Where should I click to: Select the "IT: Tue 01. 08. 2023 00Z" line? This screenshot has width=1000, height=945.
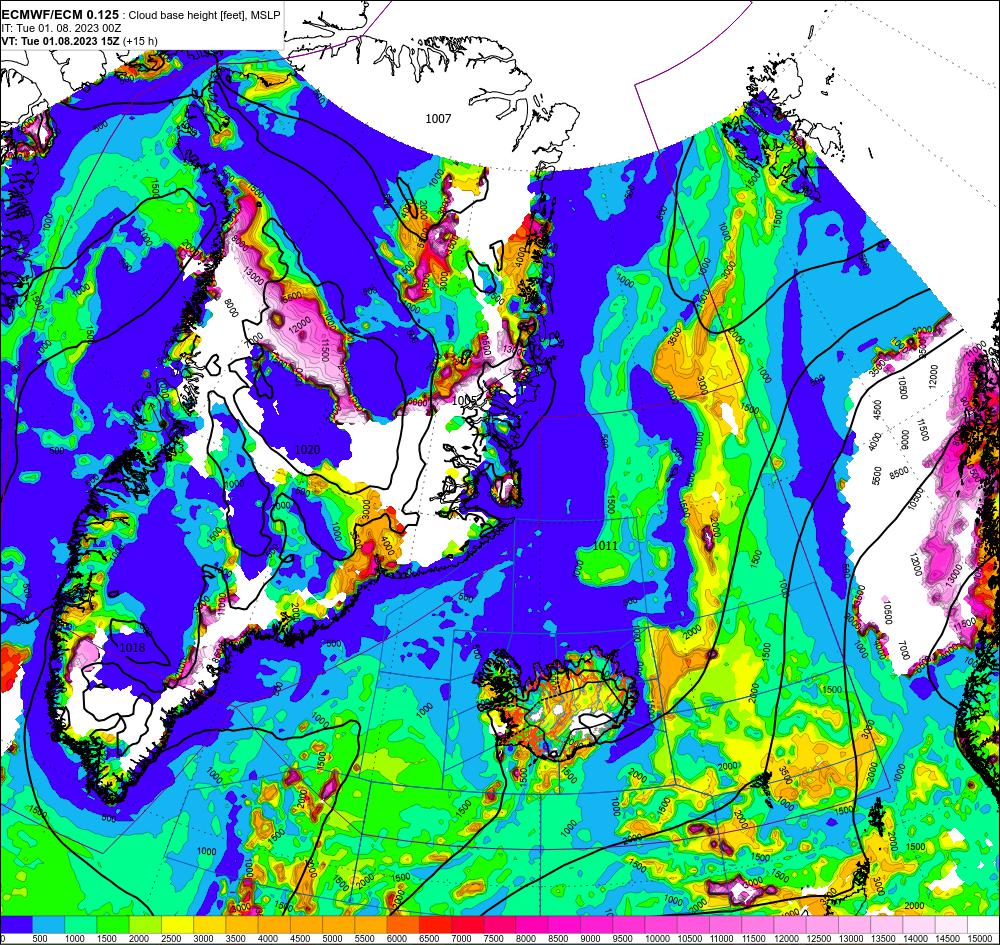pyautogui.click(x=61, y=28)
